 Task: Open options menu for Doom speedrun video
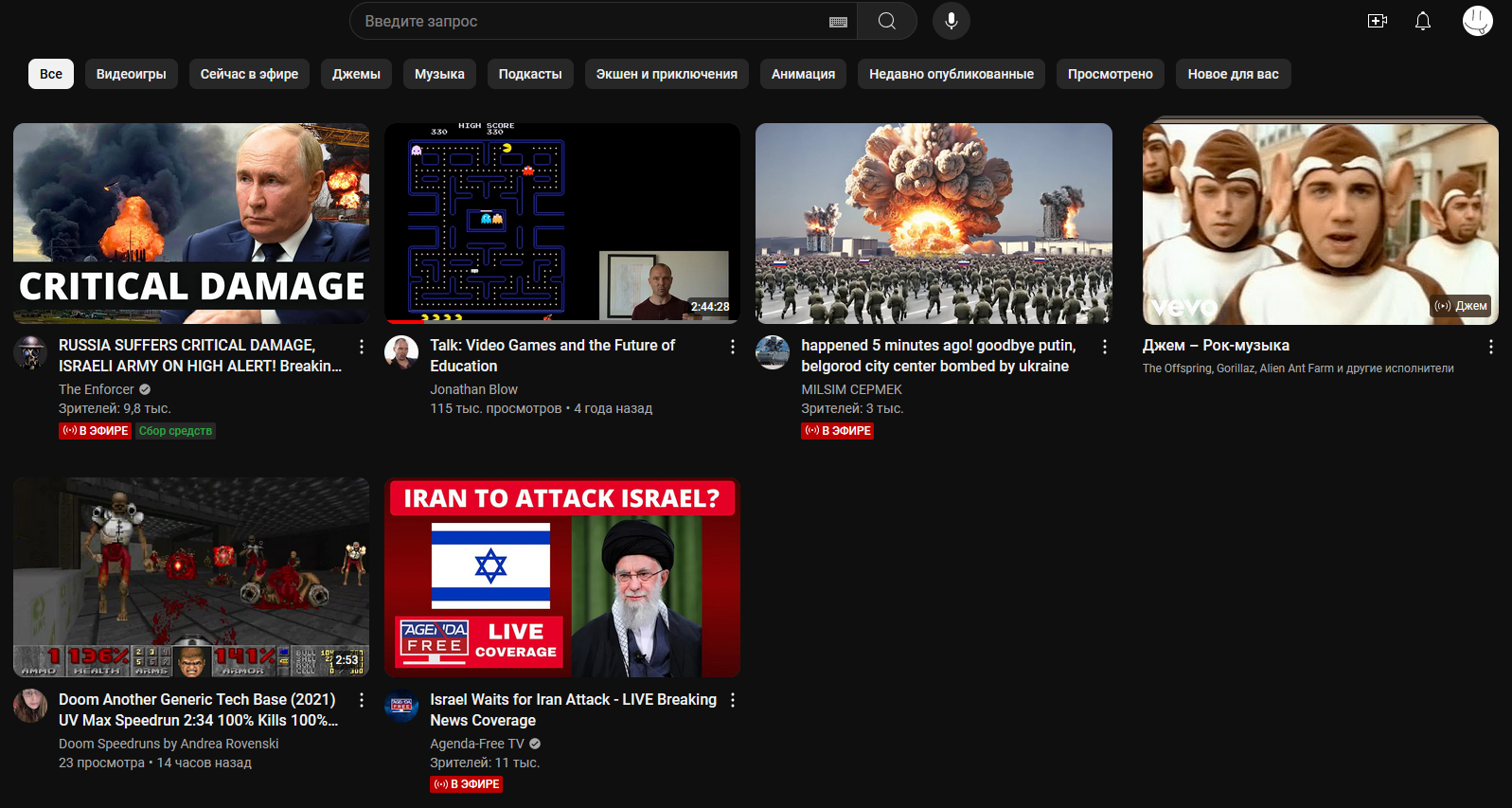point(362,700)
